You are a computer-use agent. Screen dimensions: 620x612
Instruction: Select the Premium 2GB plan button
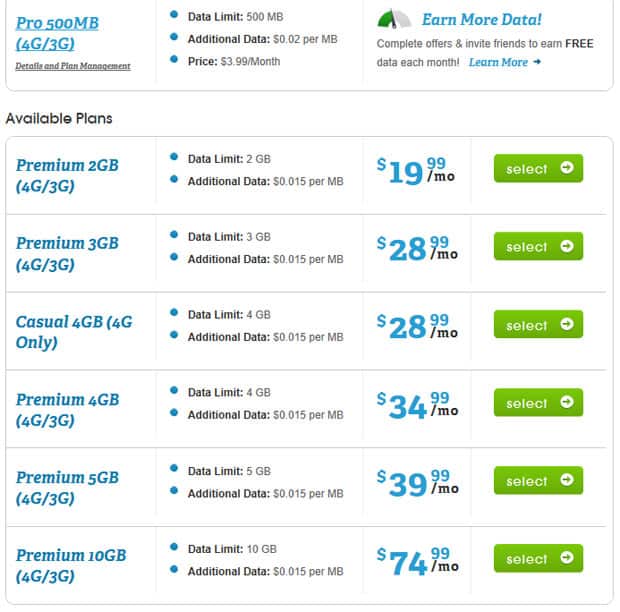(x=538, y=168)
